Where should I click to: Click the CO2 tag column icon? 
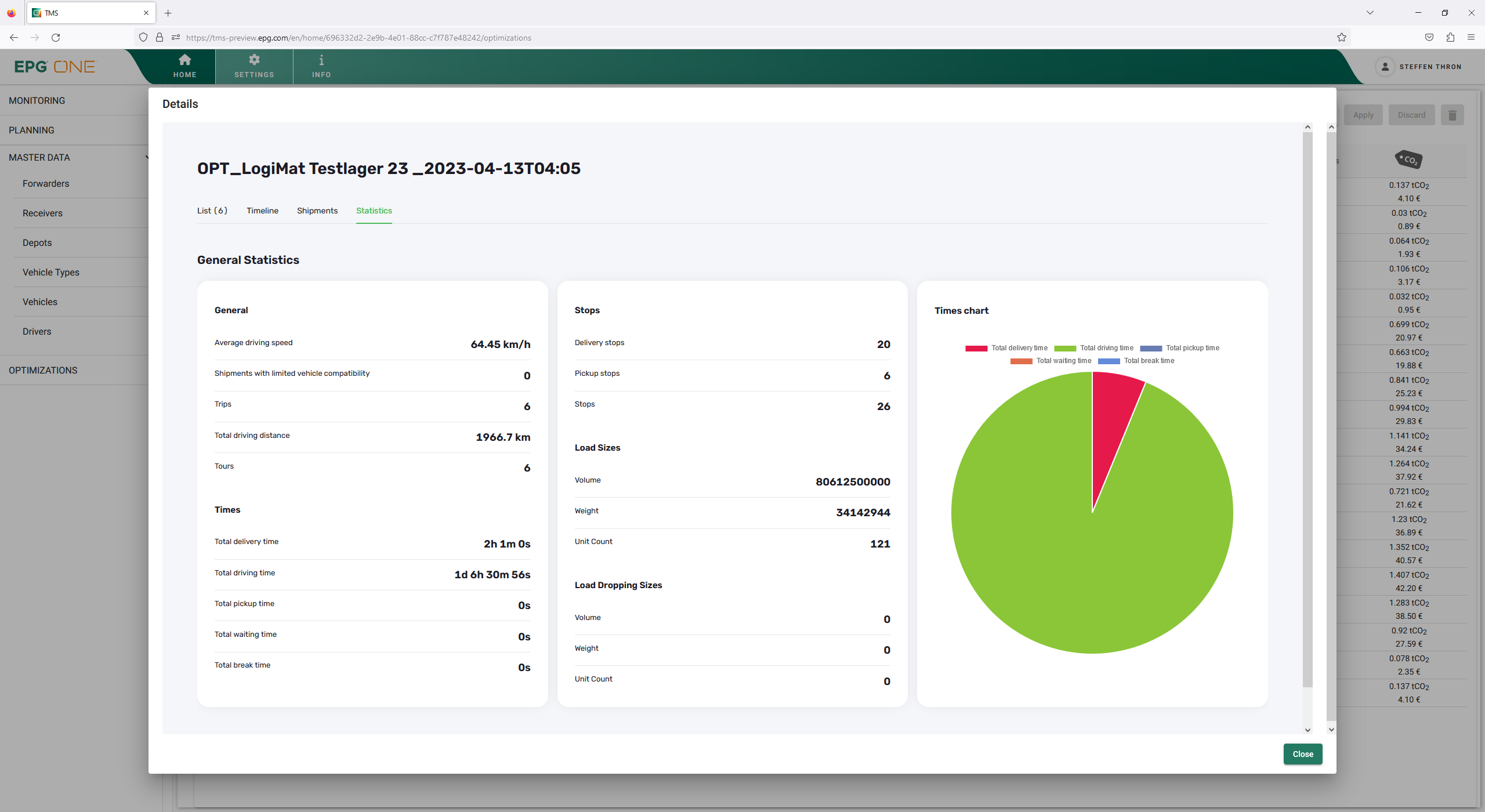point(1408,159)
